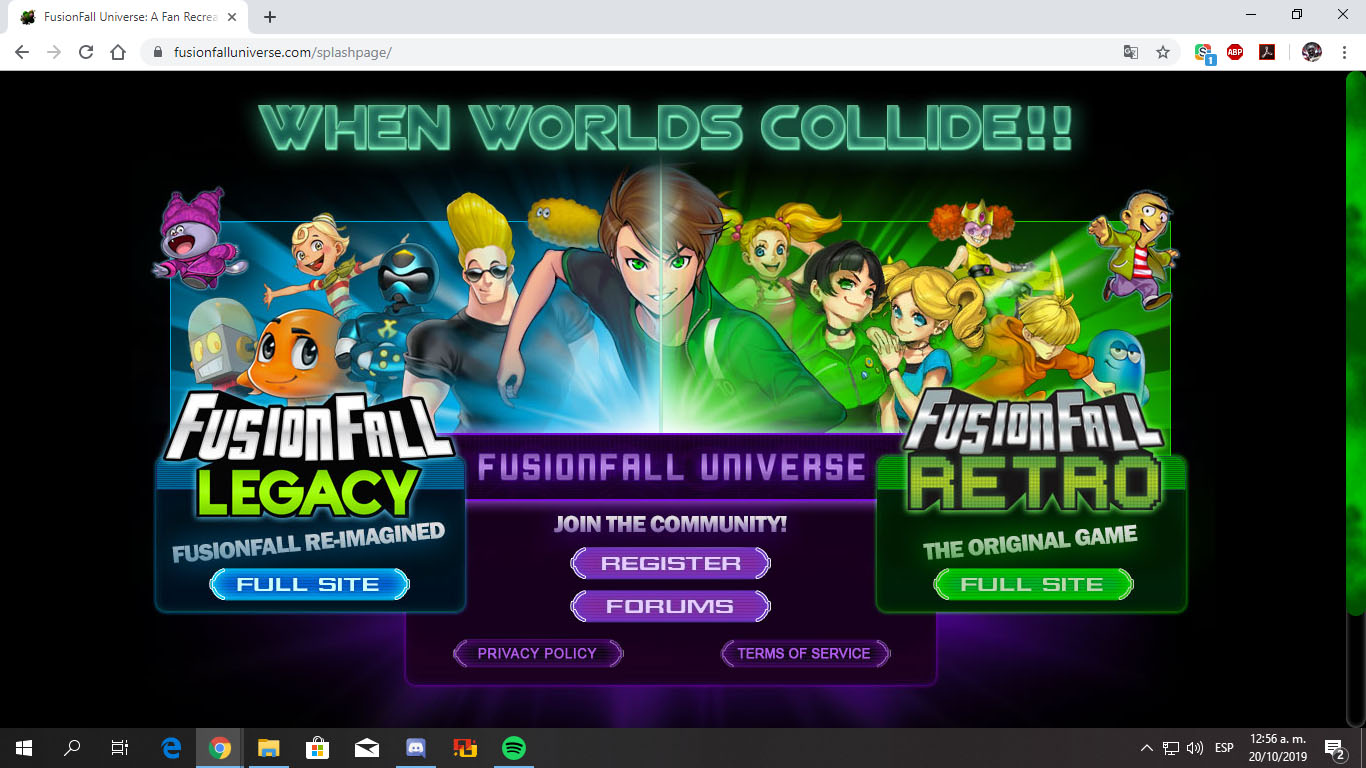Click the FusionFall Universe title banner

671,467
